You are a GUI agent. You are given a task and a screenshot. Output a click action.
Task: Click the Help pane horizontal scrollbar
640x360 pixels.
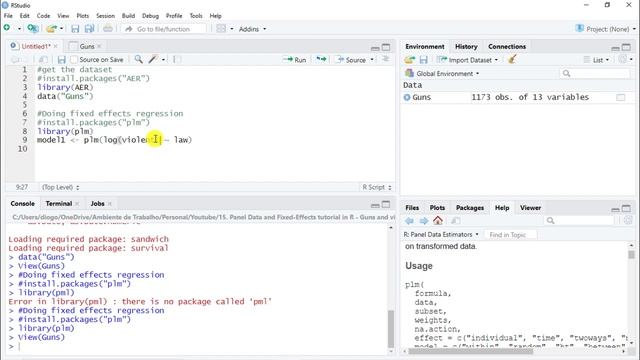[x=471, y=351]
